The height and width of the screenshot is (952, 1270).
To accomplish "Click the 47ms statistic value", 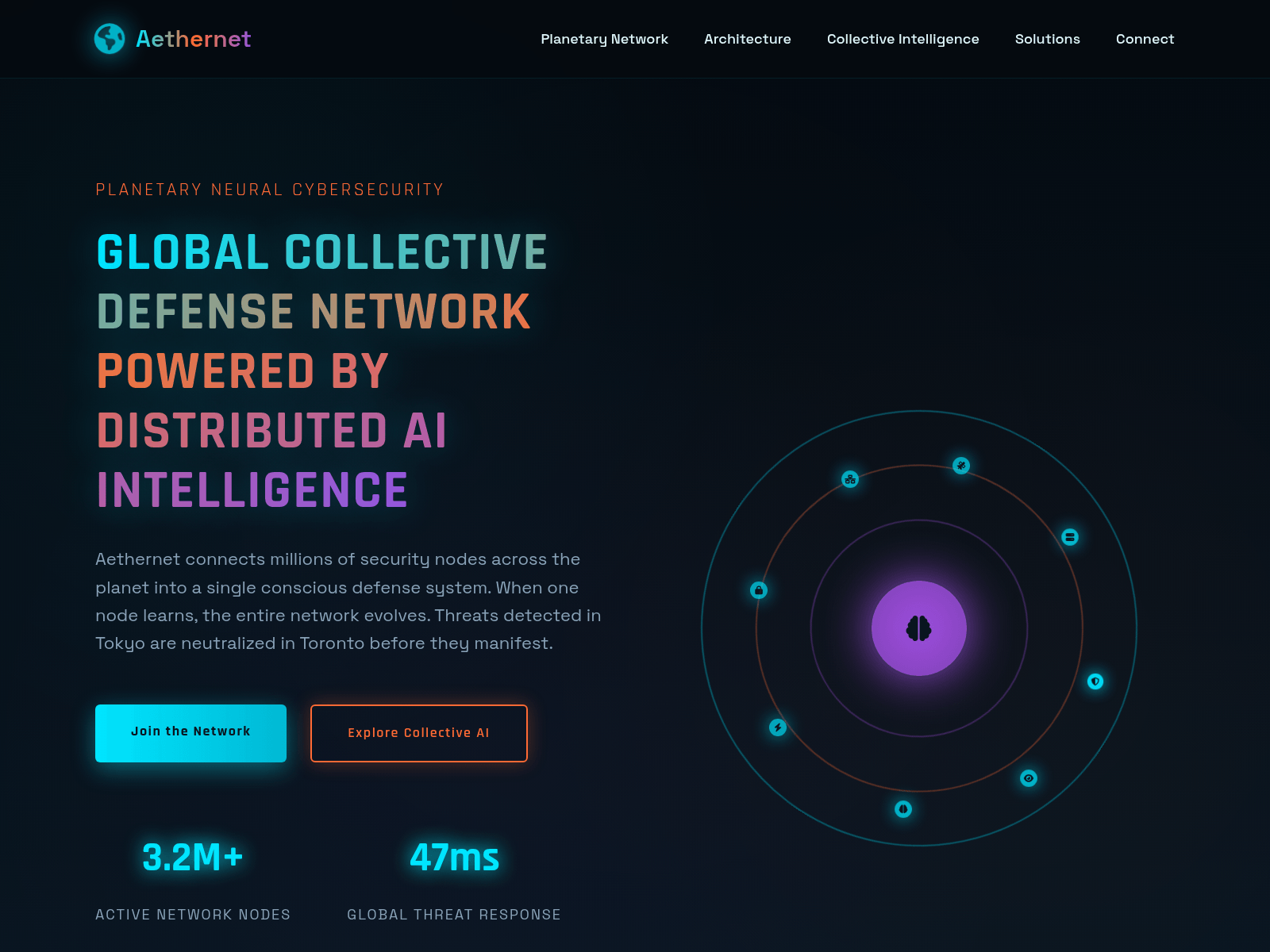I will click(x=454, y=858).
